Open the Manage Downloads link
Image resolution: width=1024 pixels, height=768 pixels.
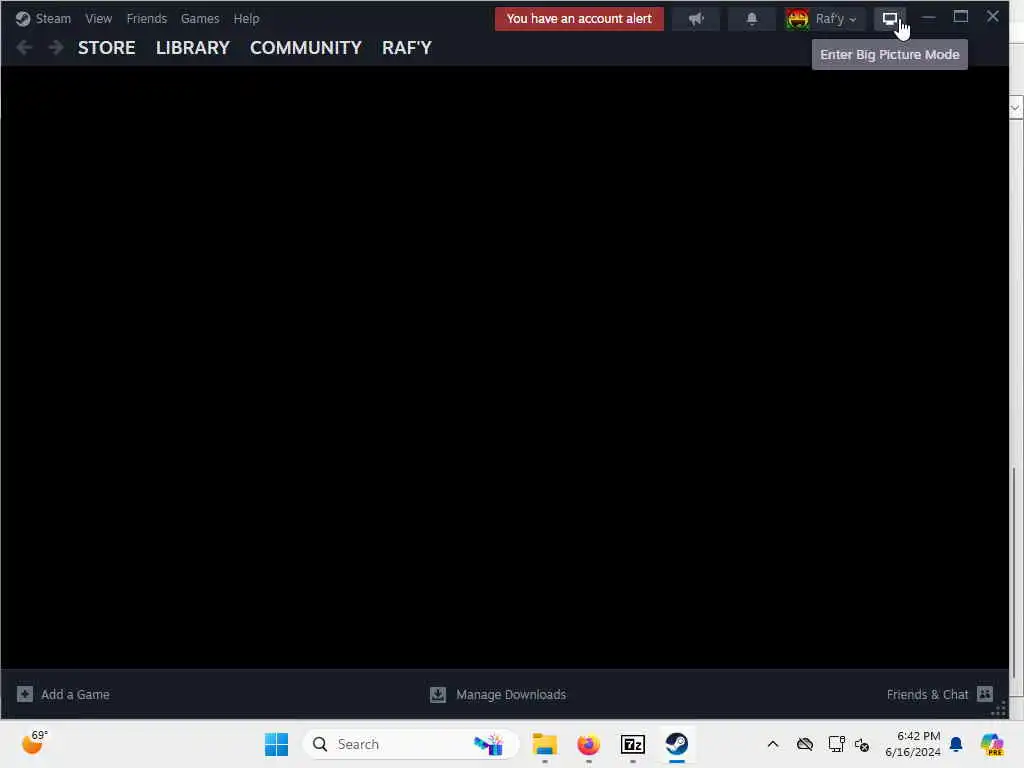(x=511, y=694)
